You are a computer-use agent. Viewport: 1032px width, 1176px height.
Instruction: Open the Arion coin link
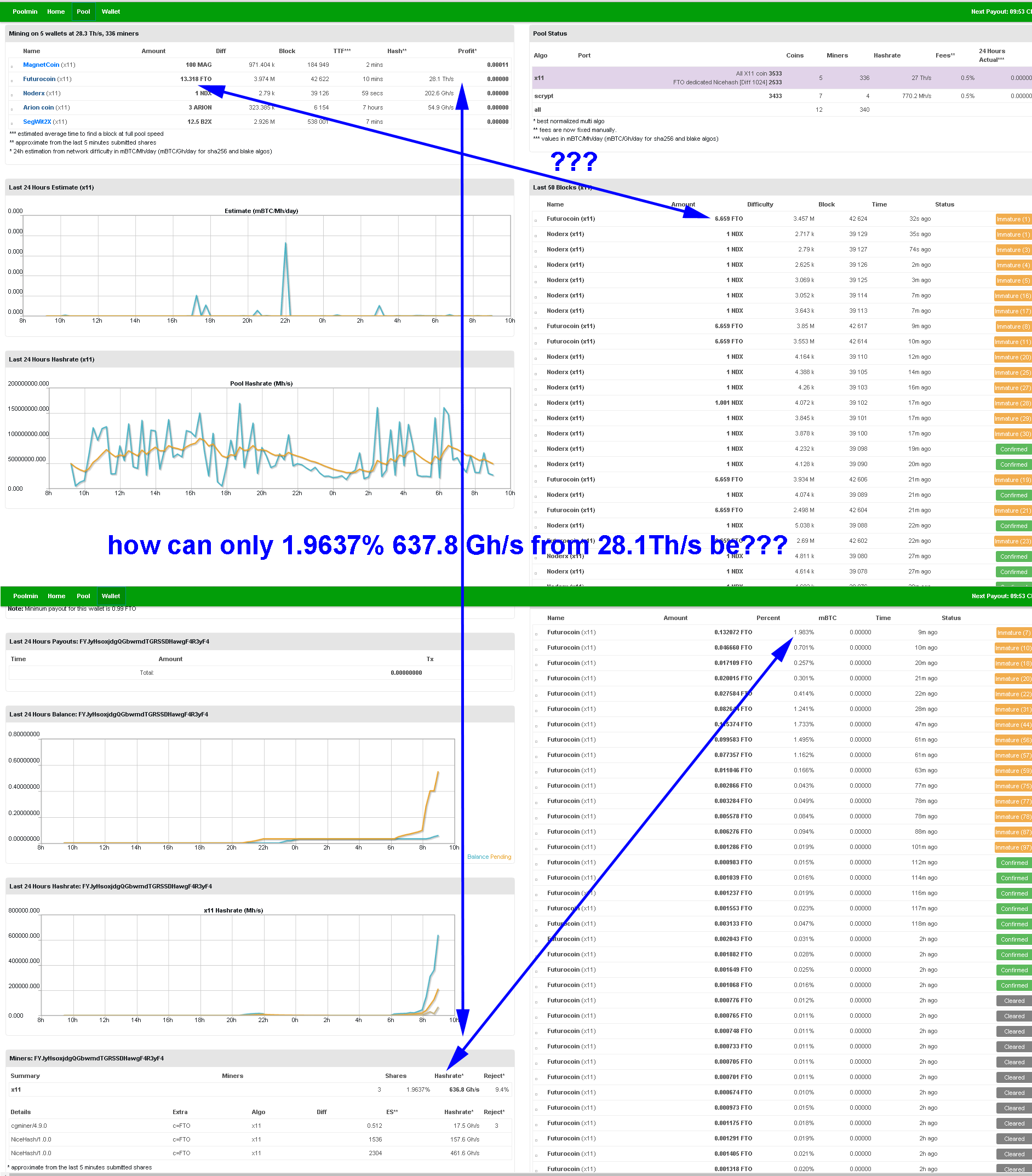click(x=38, y=107)
